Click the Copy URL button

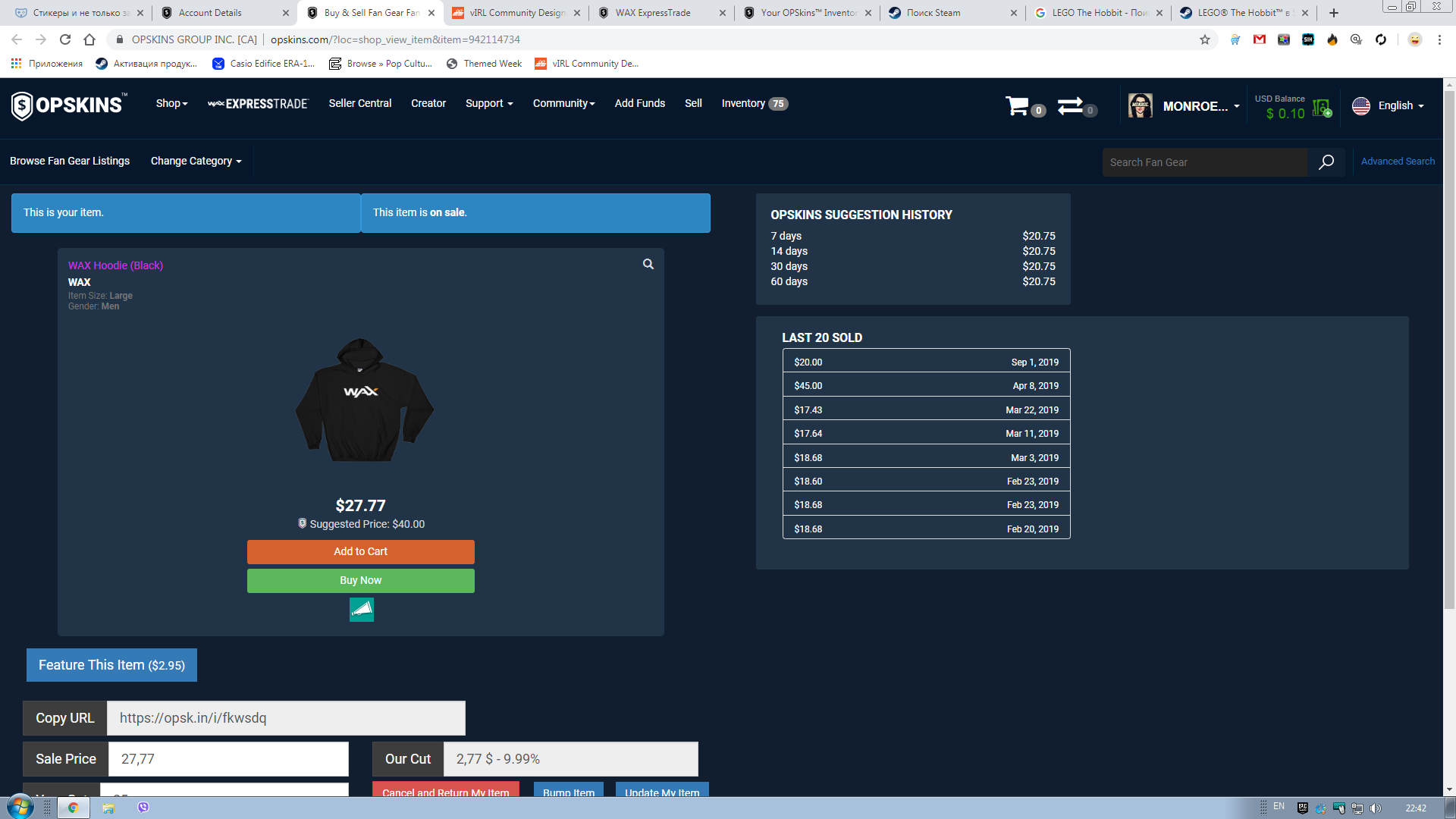[65, 718]
